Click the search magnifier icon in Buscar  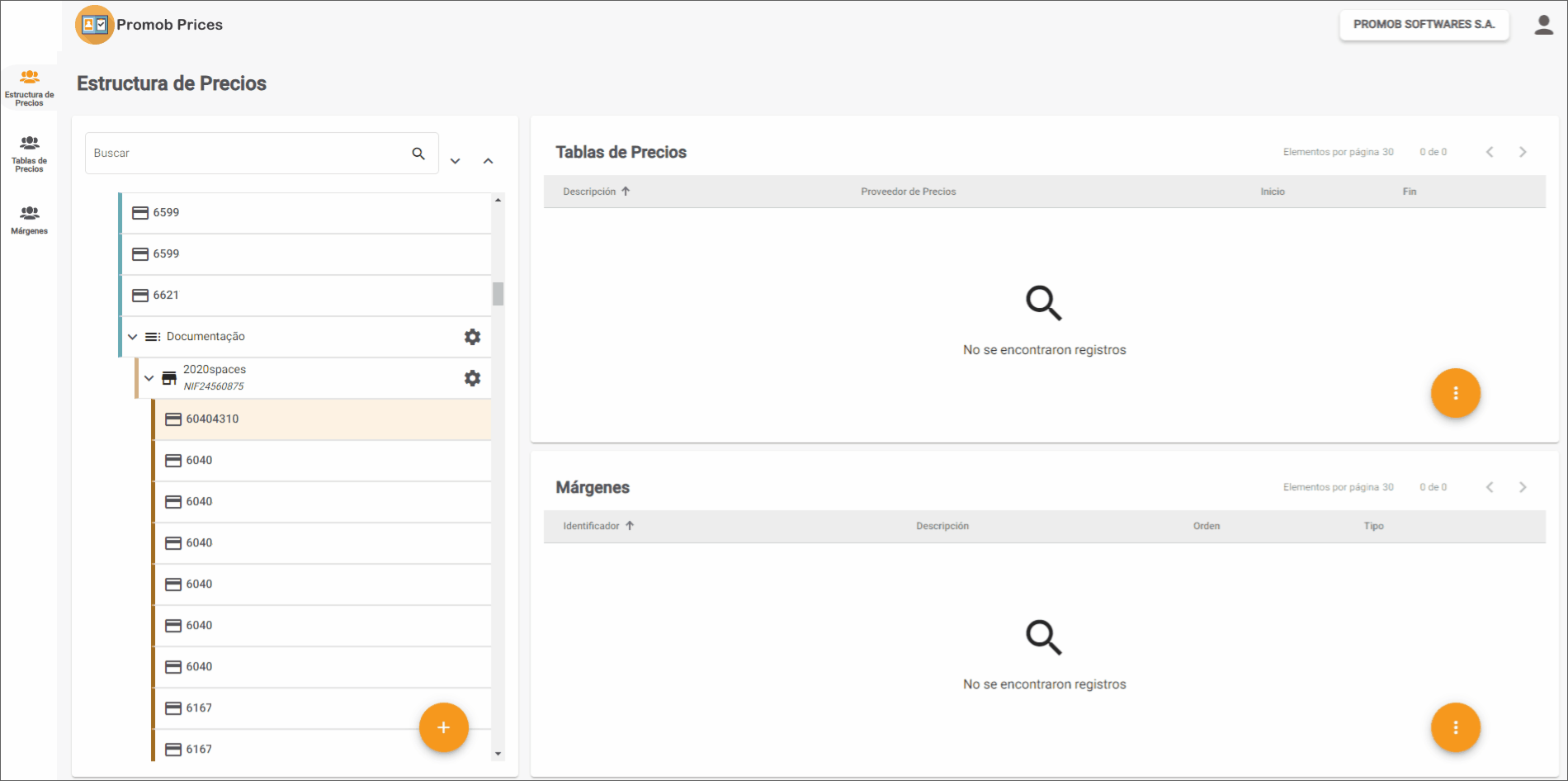pos(418,154)
